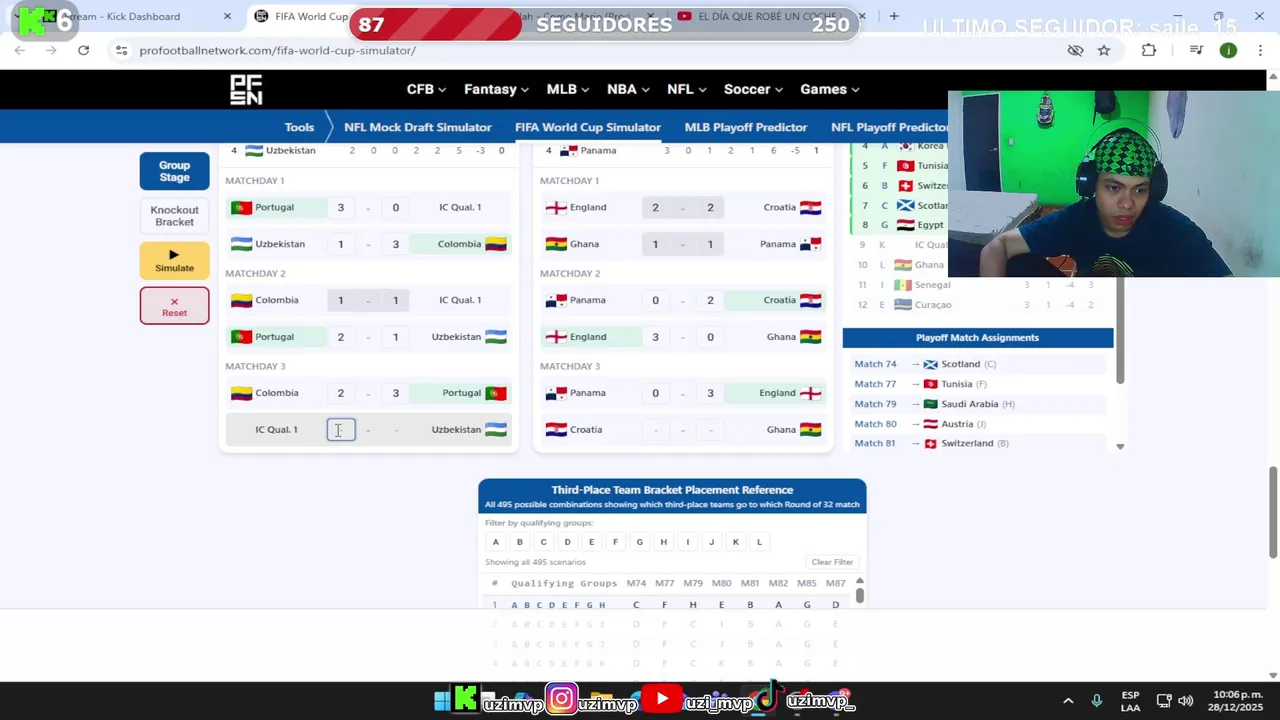Open the Match 77 link
This screenshot has width=1280, height=720.
[x=875, y=384]
